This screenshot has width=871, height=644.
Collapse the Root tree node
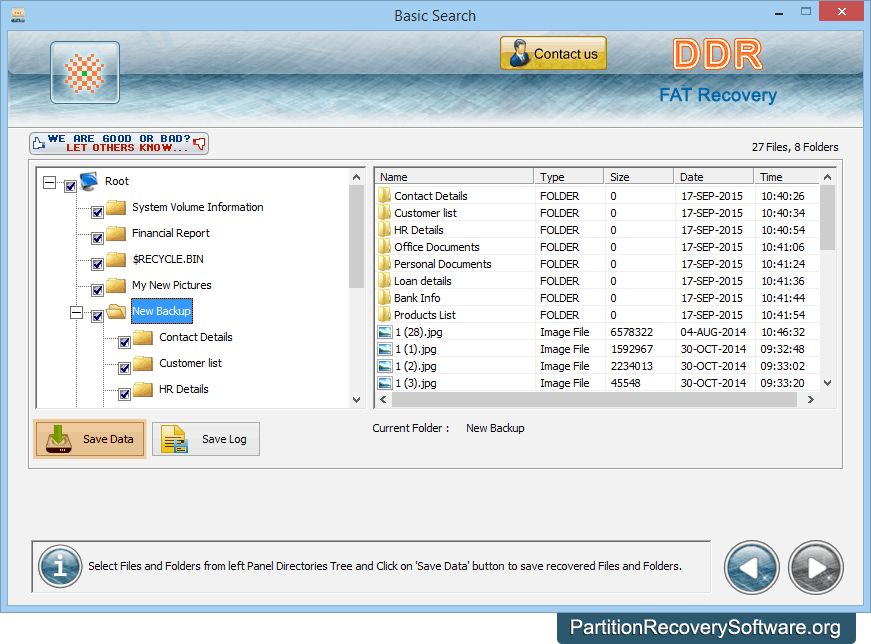pyautogui.click(x=49, y=182)
